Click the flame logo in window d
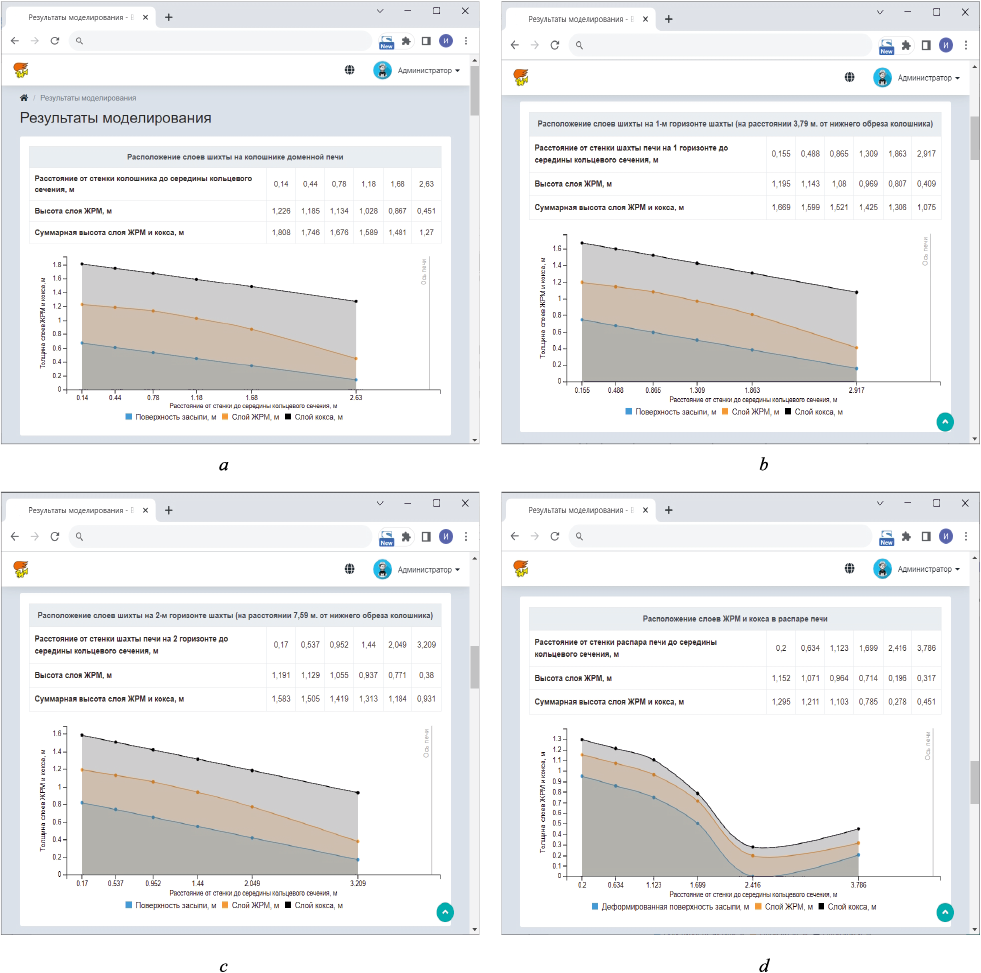Image resolution: width=981 pixels, height=973 pixels. (x=521, y=568)
